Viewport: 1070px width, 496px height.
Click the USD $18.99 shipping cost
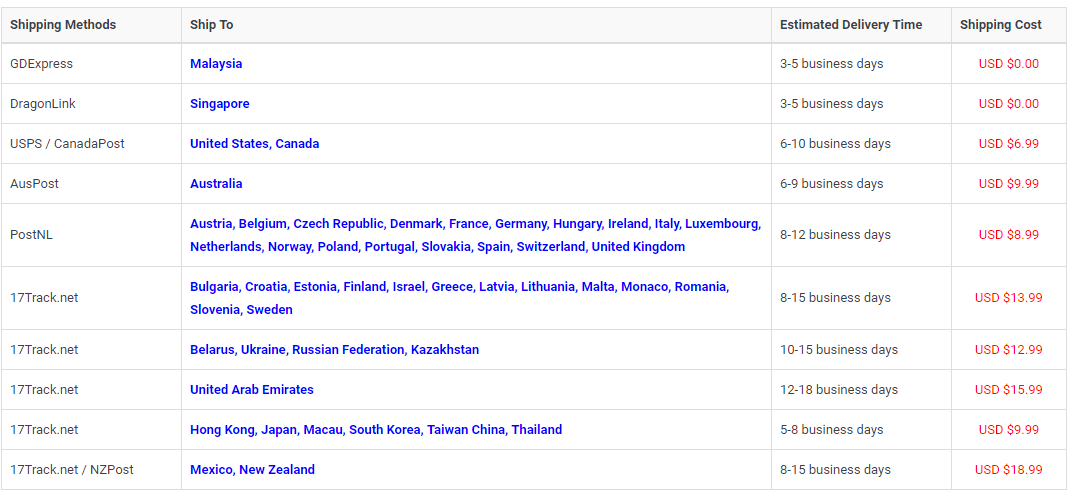tap(1008, 470)
